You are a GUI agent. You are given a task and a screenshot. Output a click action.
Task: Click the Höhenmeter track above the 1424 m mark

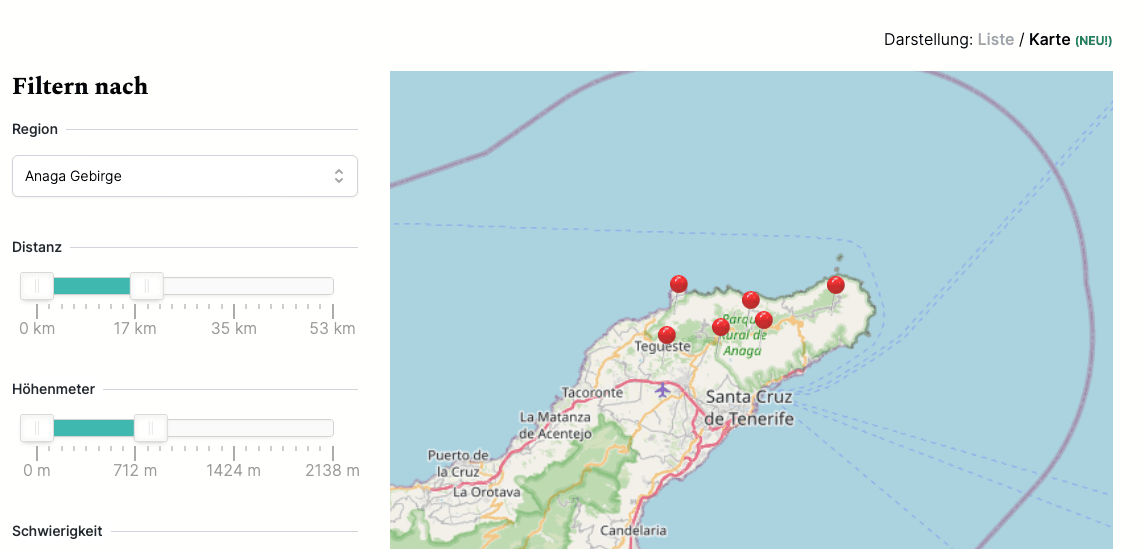(234, 428)
